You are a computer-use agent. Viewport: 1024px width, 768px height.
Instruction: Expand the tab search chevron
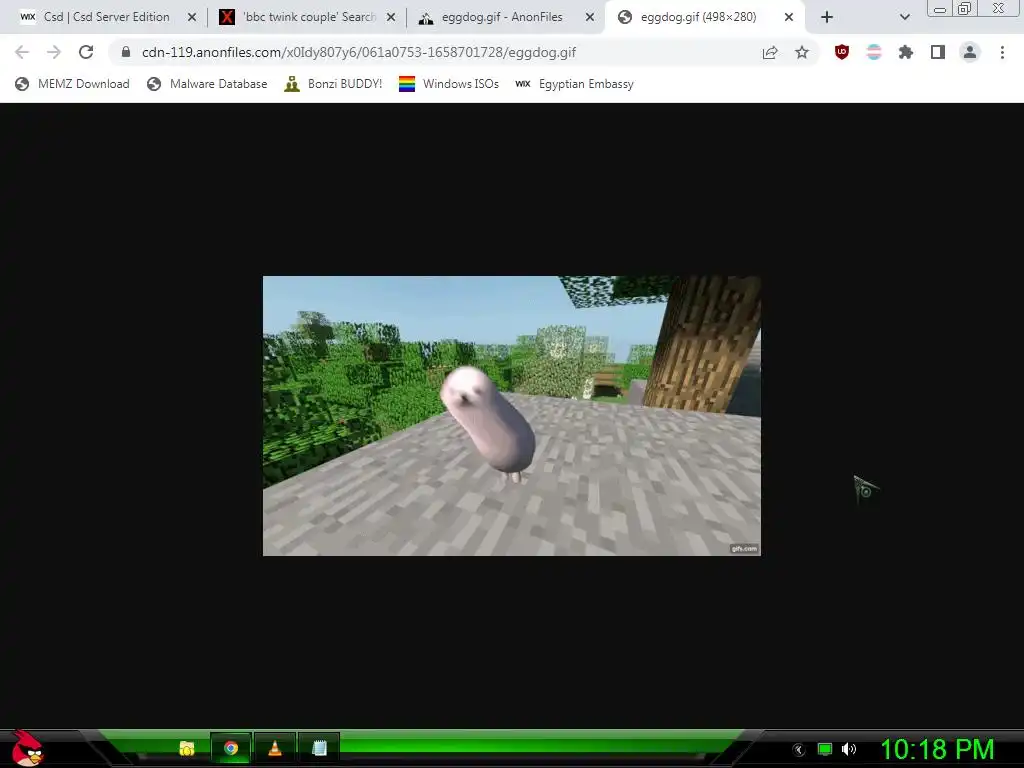click(x=904, y=17)
